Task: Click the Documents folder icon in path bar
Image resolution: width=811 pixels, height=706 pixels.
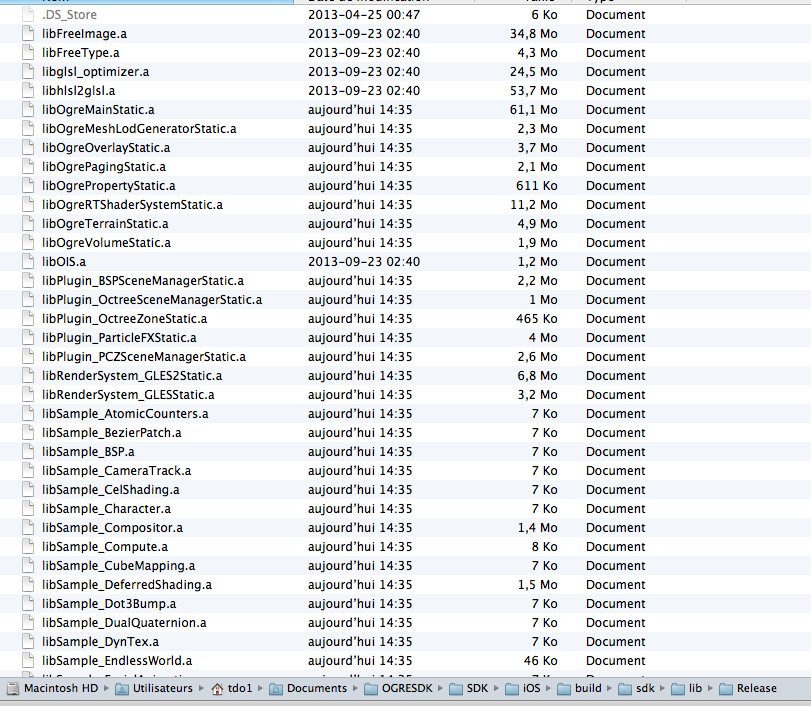Action: (276, 688)
